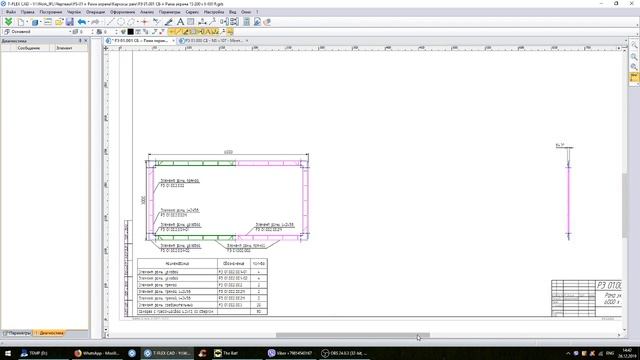Viewport: 640px width, 360px height.
Task: Open the Правка menu
Action: tap(27, 12)
